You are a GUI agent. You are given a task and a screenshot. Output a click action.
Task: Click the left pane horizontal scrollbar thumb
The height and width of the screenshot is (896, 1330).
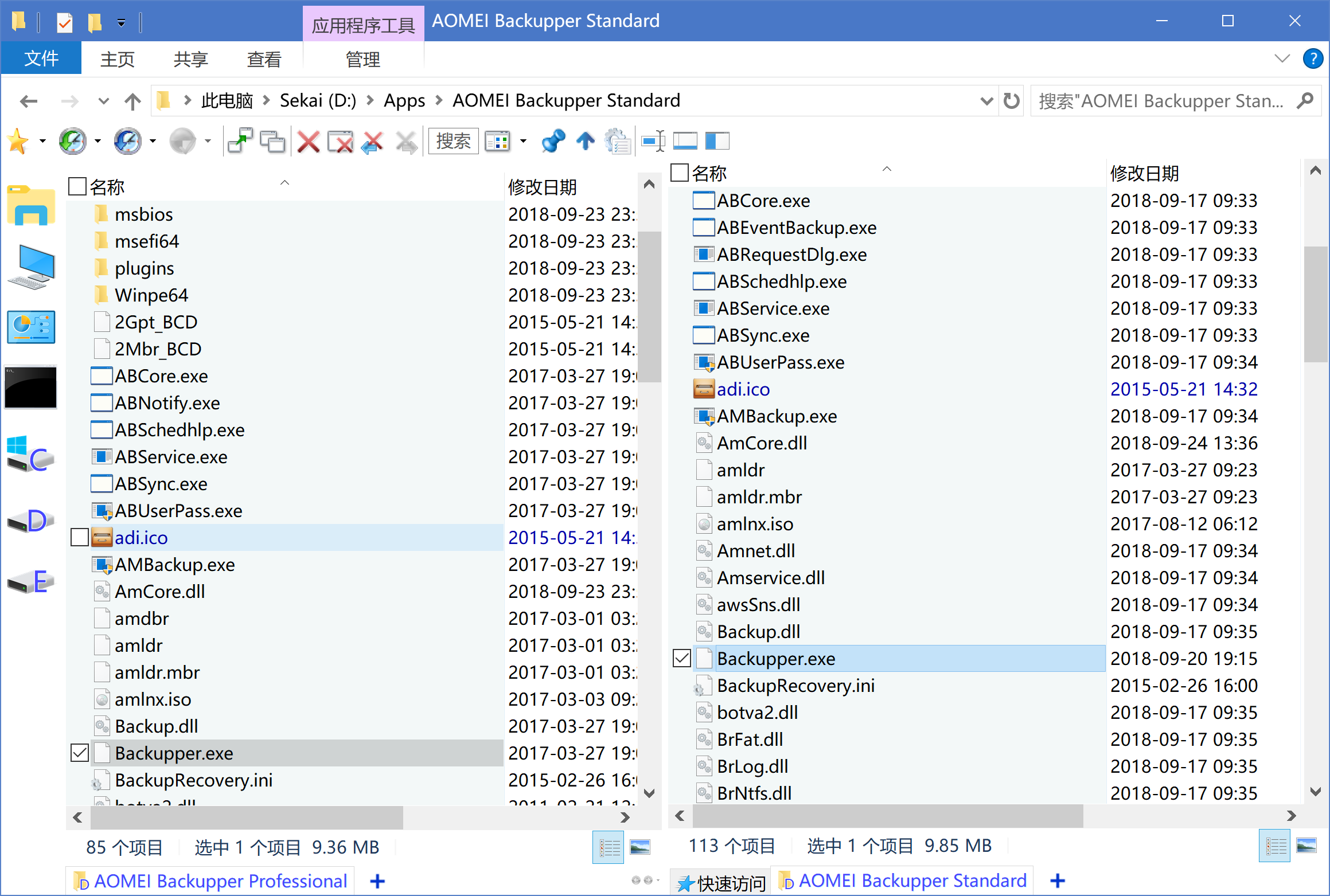coord(247,817)
